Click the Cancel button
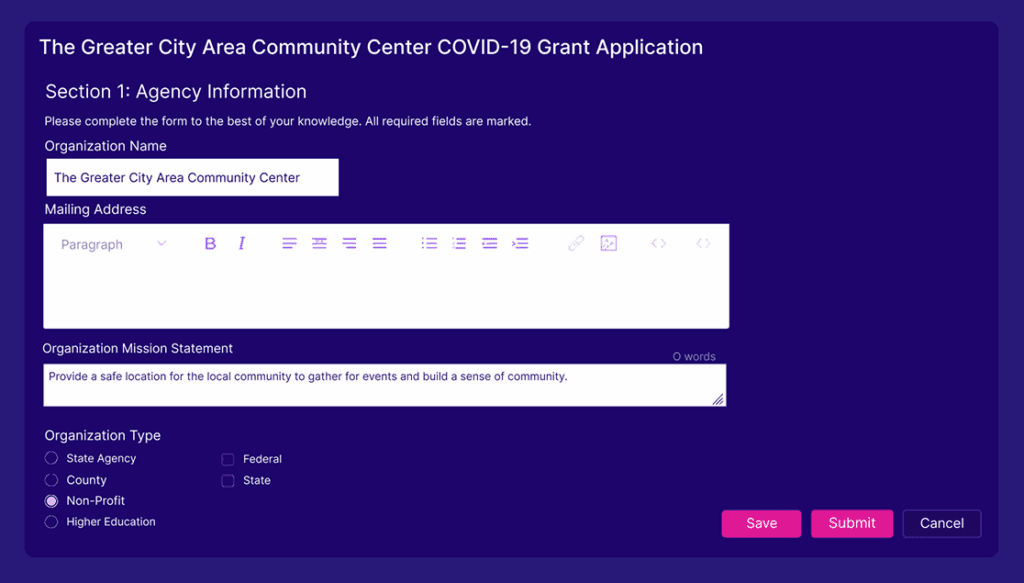 941,523
